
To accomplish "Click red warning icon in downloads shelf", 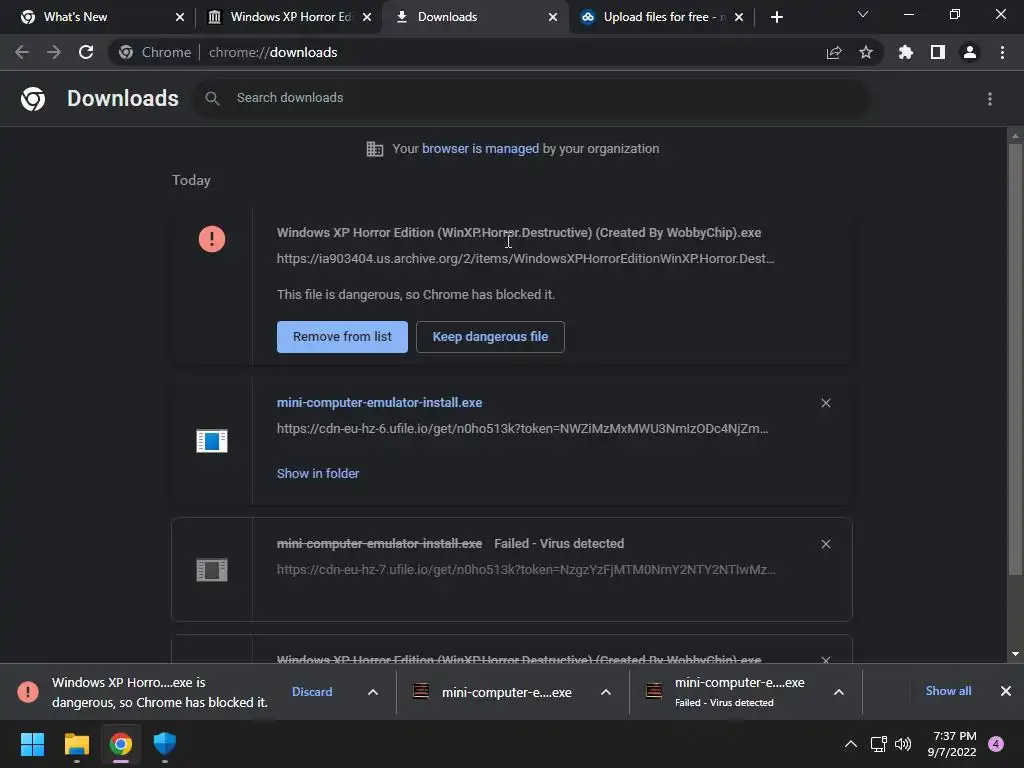I will pyautogui.click(x=27, y=692).
